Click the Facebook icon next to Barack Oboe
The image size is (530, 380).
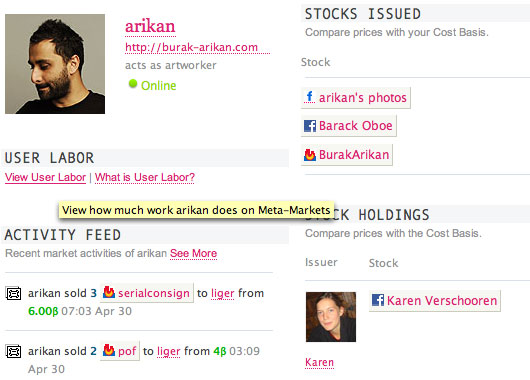310,126
